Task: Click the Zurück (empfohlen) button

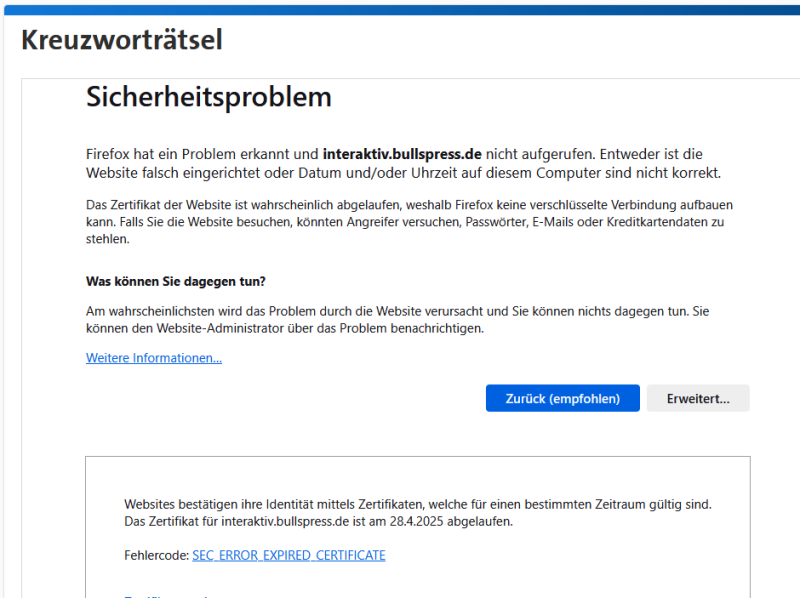Action: [x=562, y=398]
